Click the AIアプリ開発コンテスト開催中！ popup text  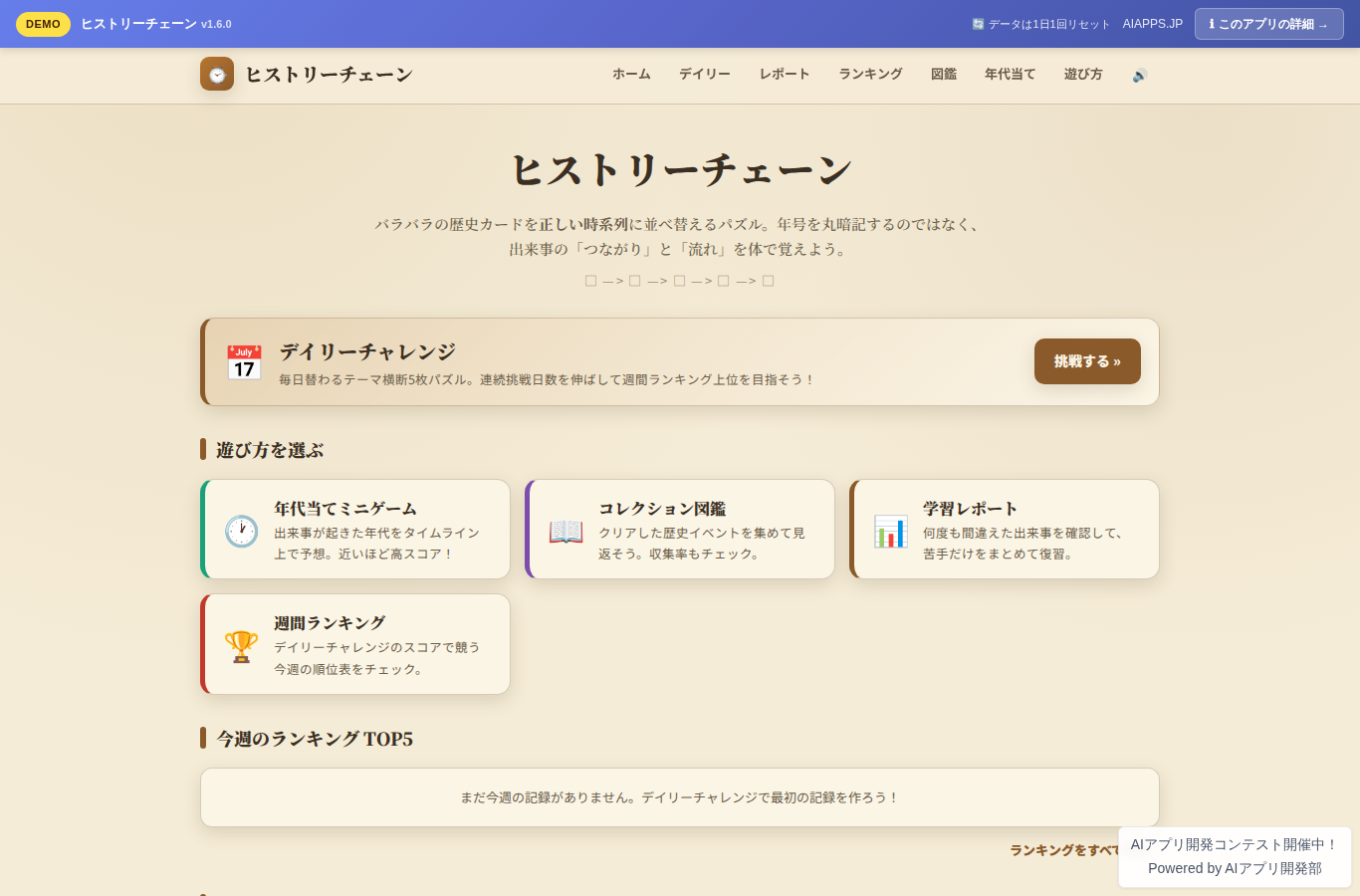pos(1235,844)
